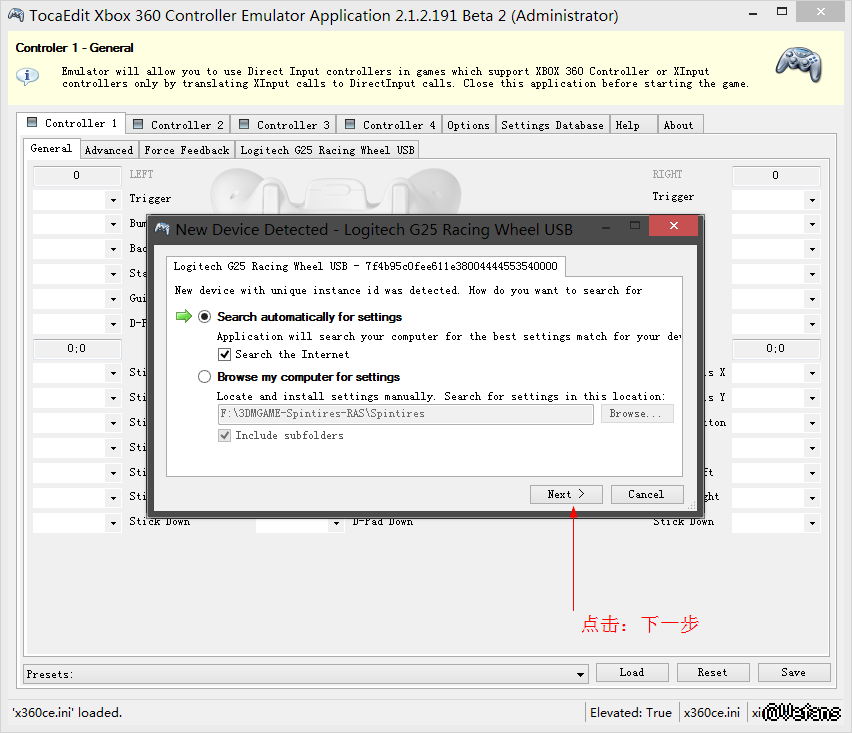The width and height of the screenshot is (852, 733).
Task: Expand the left Start button dropdown
Action: (x=113, y=274)
